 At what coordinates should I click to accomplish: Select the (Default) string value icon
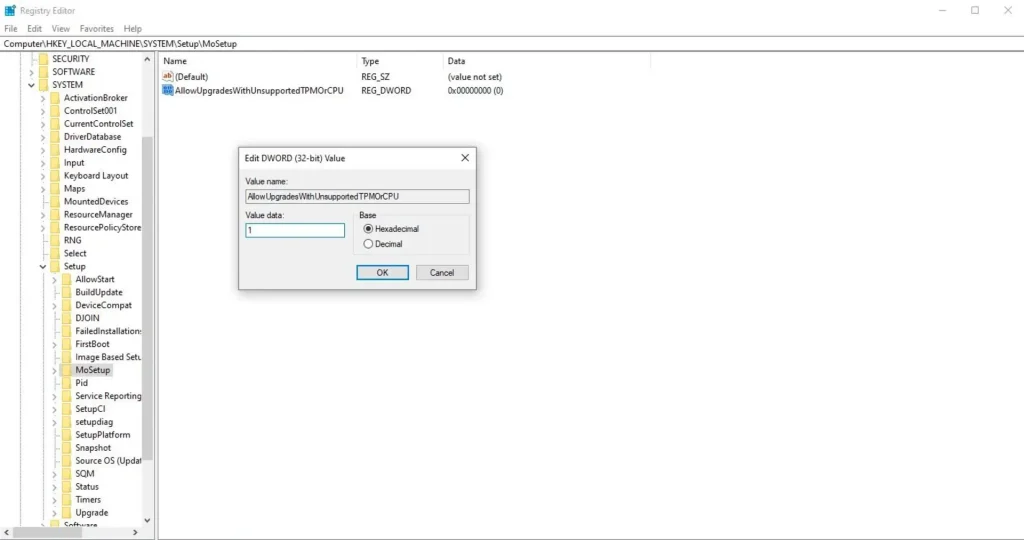[x=168, y=77]
